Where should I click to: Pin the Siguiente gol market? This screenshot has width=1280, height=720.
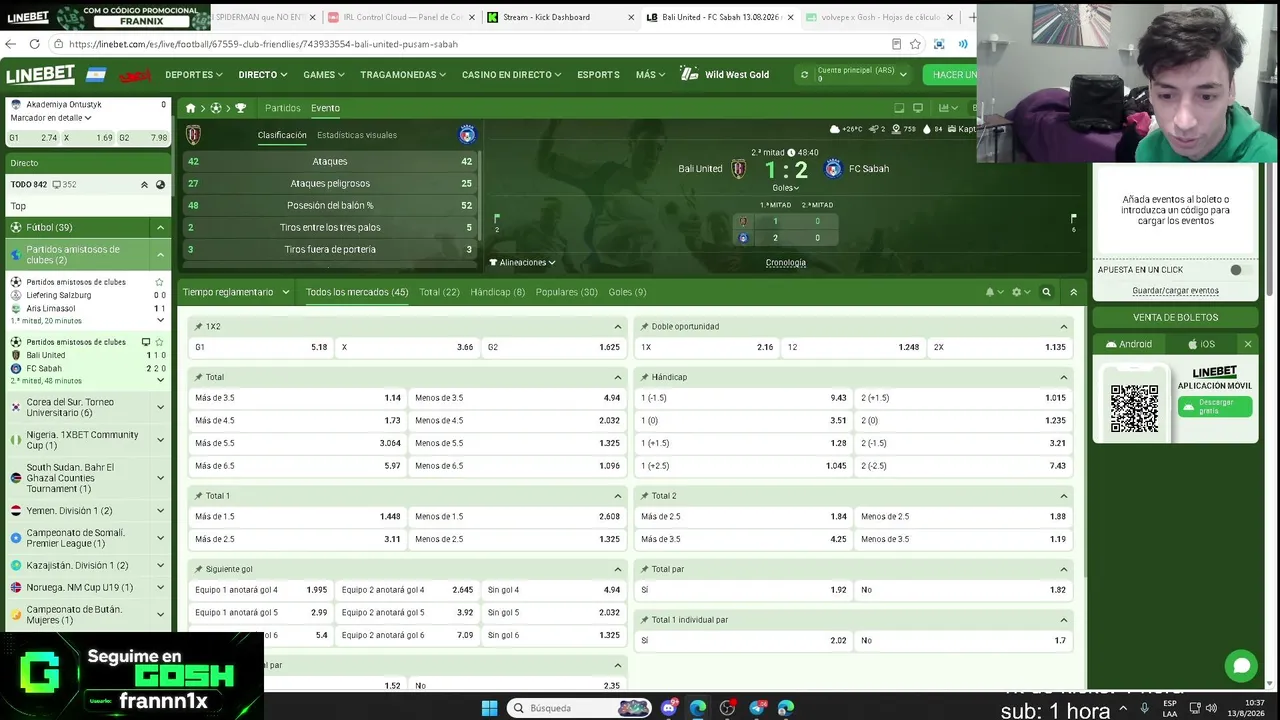[198, 569]
